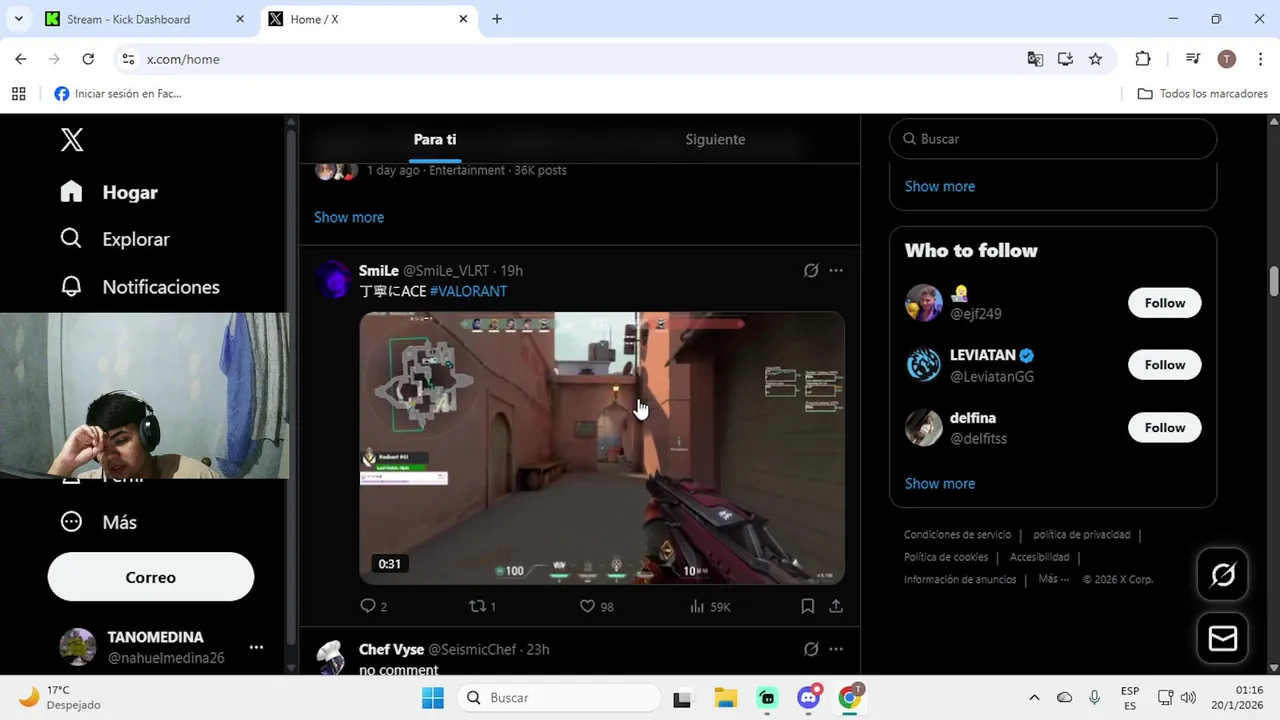1280x720 pixels.
Task: Open política de privacidad link
Action: click(1082, 535)
